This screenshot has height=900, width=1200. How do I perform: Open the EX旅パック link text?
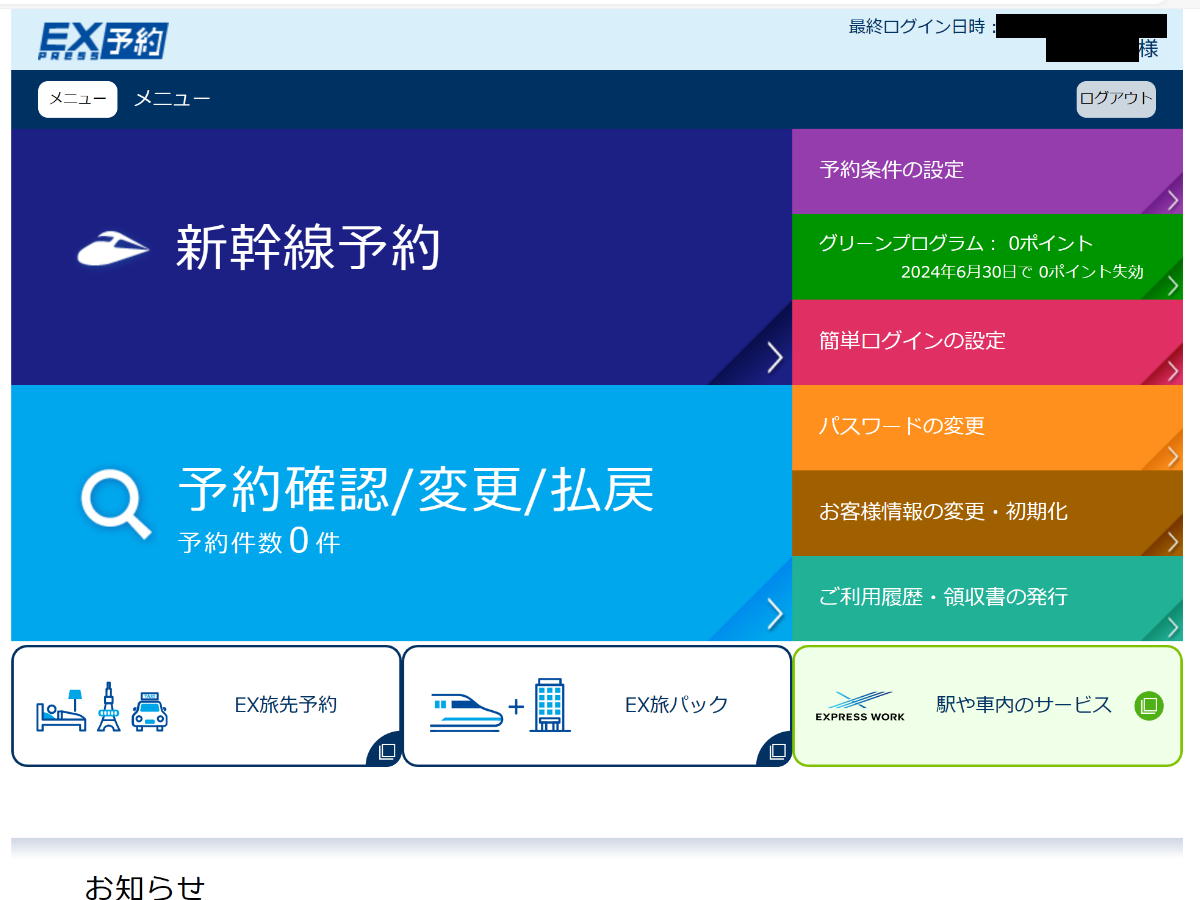point(677,705)
